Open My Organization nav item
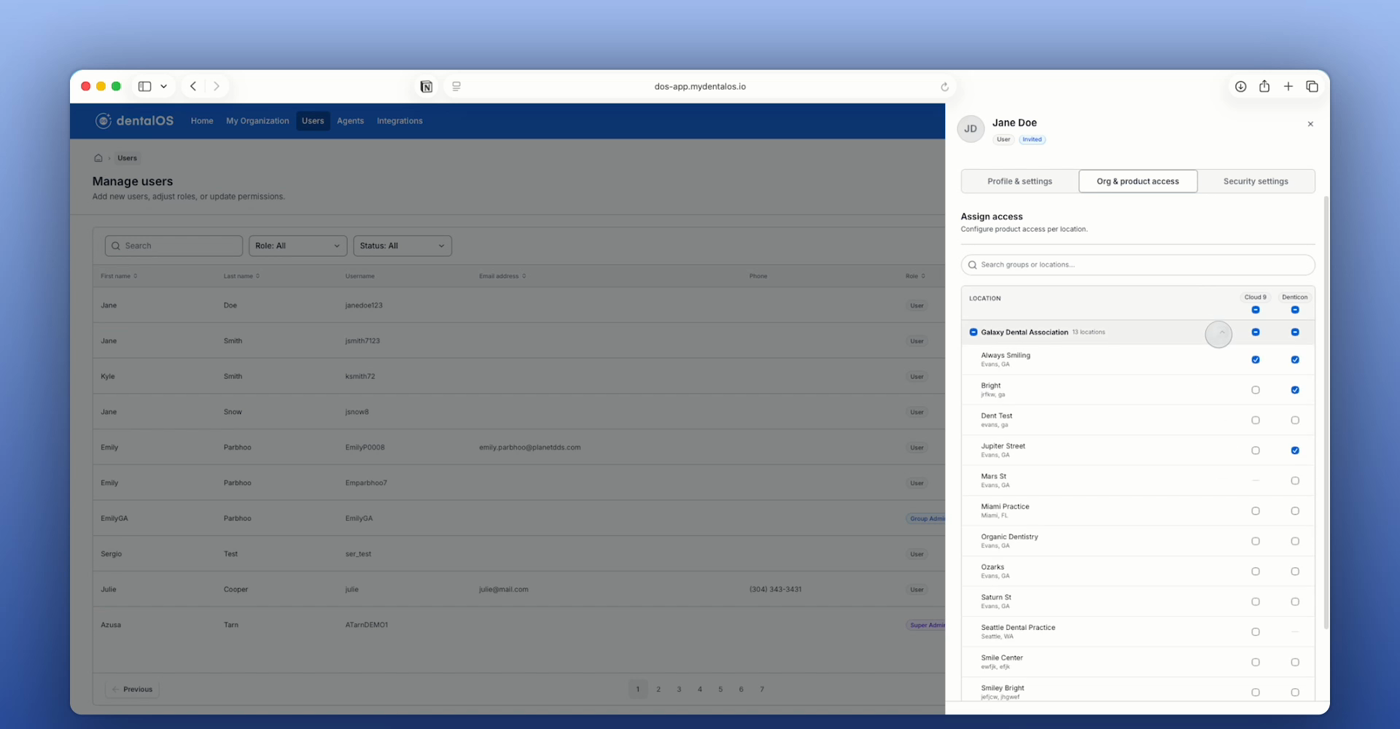Viewport: 1400px width, 729px height. (257, 121)
